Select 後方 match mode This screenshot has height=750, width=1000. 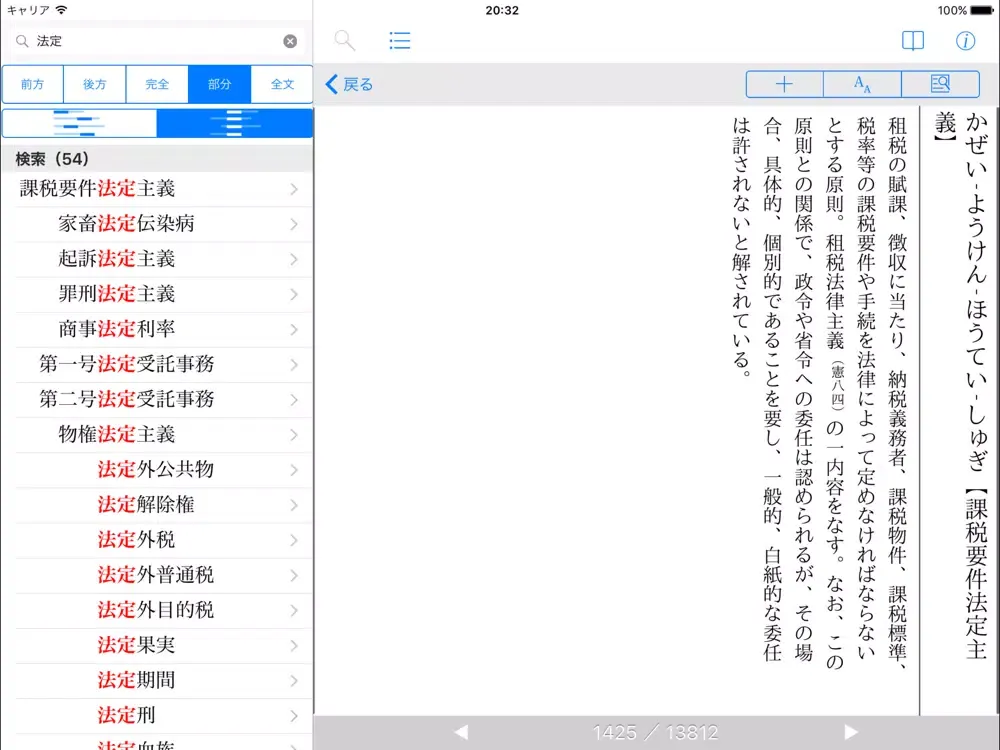[x=94, y=84]
